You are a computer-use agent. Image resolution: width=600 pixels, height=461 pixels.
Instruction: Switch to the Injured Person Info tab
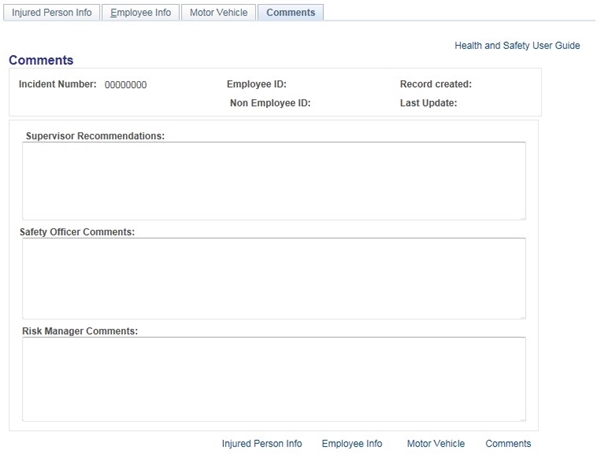[51, 13]
